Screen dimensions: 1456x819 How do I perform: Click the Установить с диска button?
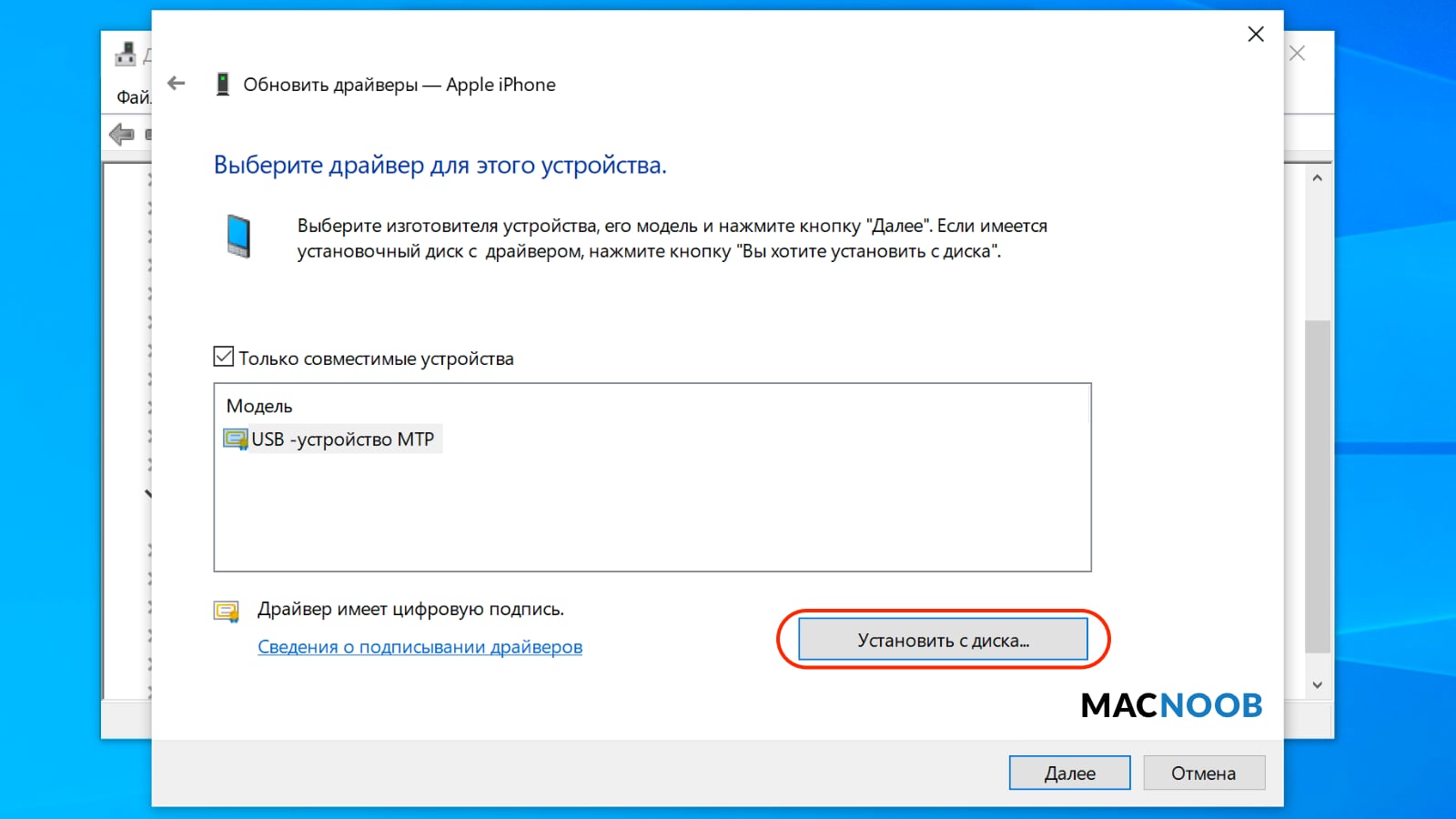(x=943, y=640)
